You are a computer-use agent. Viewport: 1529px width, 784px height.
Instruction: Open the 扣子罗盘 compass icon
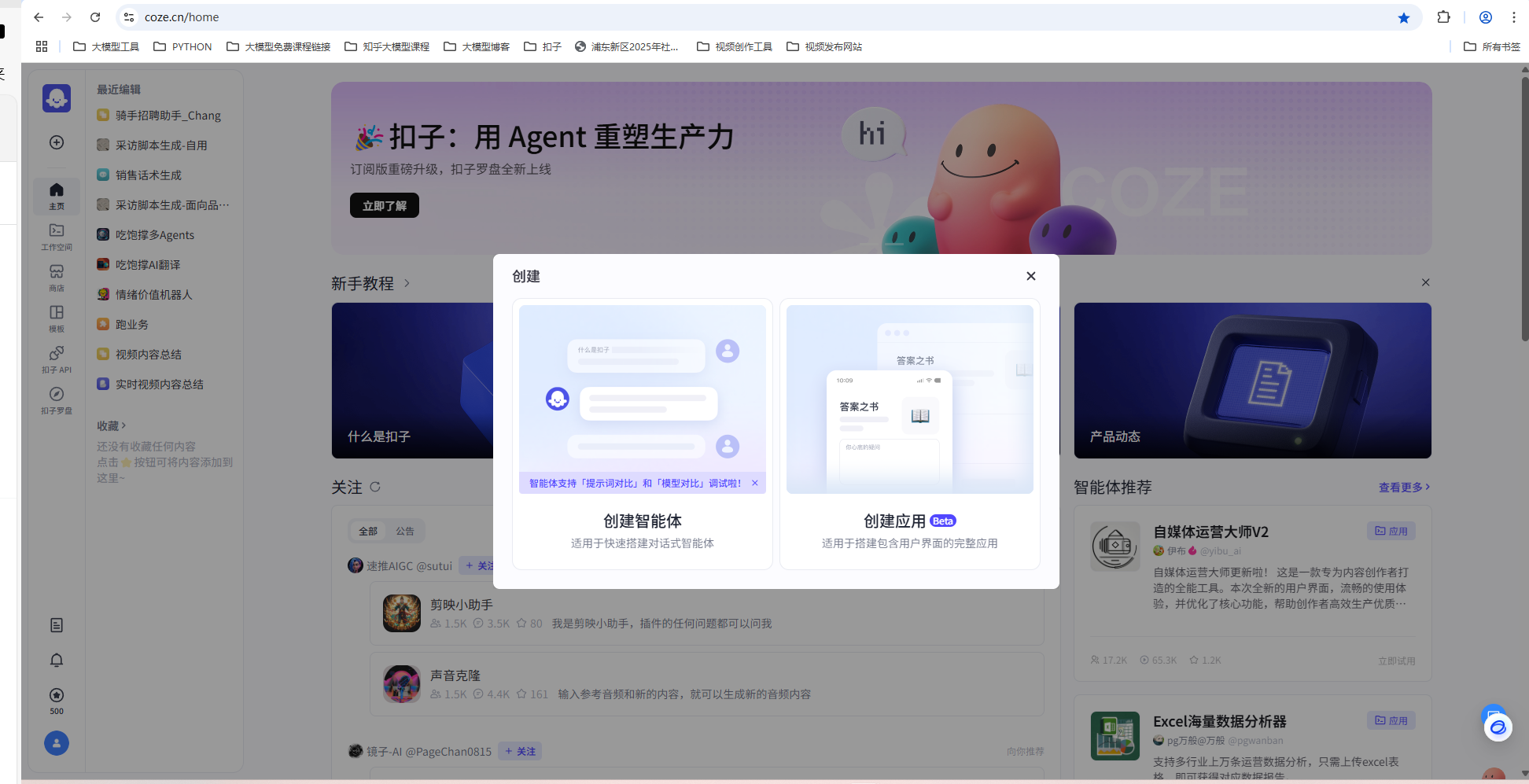57,400
